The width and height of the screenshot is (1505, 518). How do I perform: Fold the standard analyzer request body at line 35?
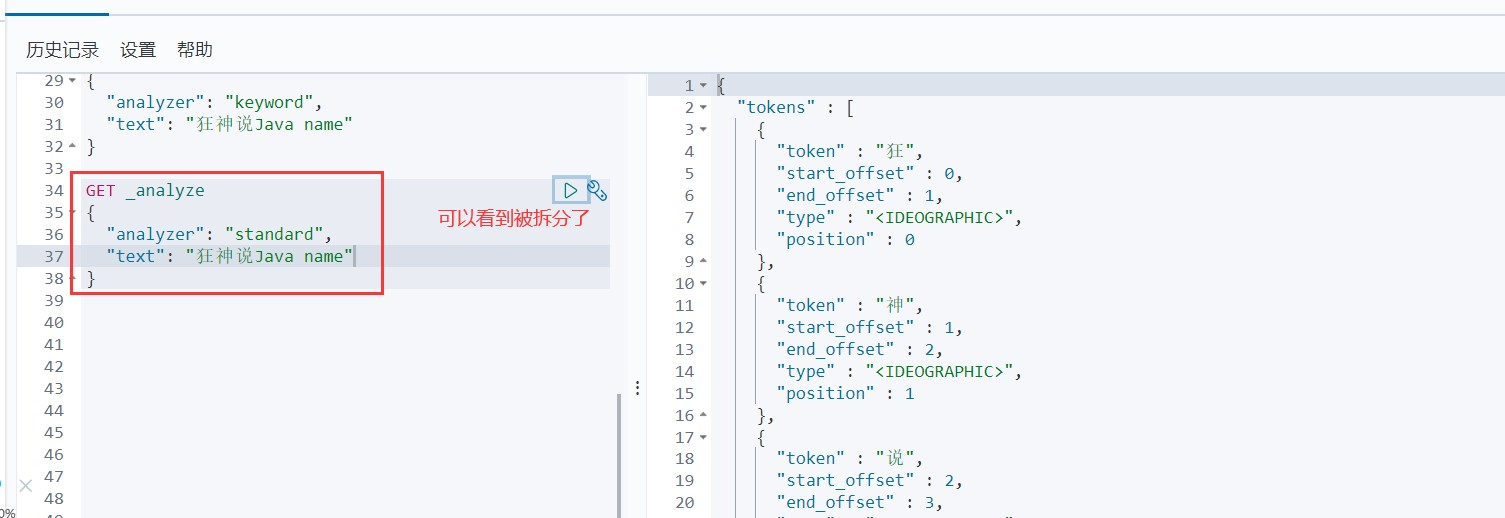[x=72, y=213]
